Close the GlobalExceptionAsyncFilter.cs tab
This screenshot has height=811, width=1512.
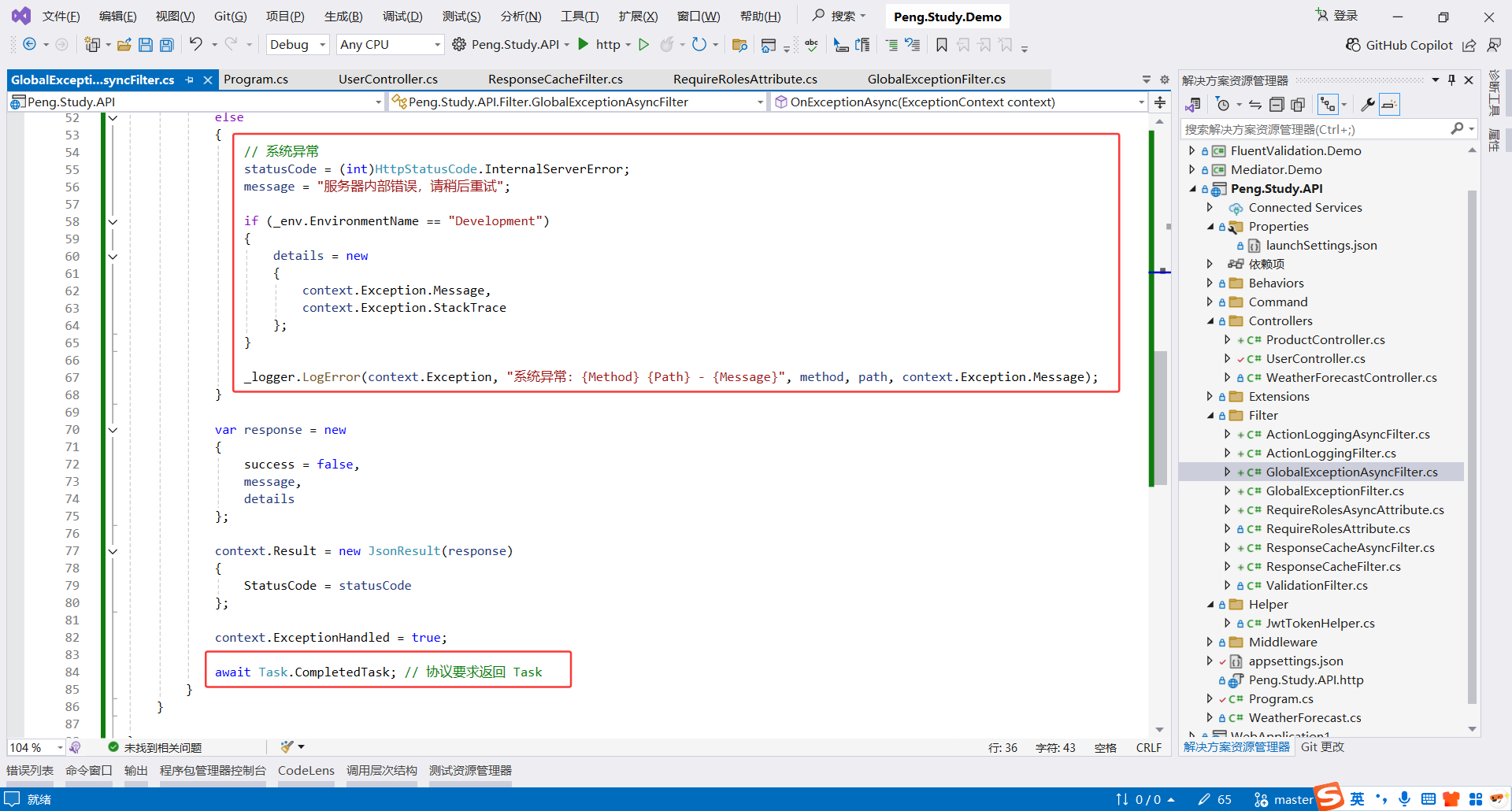pyautogui.click(x=208, y=80)
